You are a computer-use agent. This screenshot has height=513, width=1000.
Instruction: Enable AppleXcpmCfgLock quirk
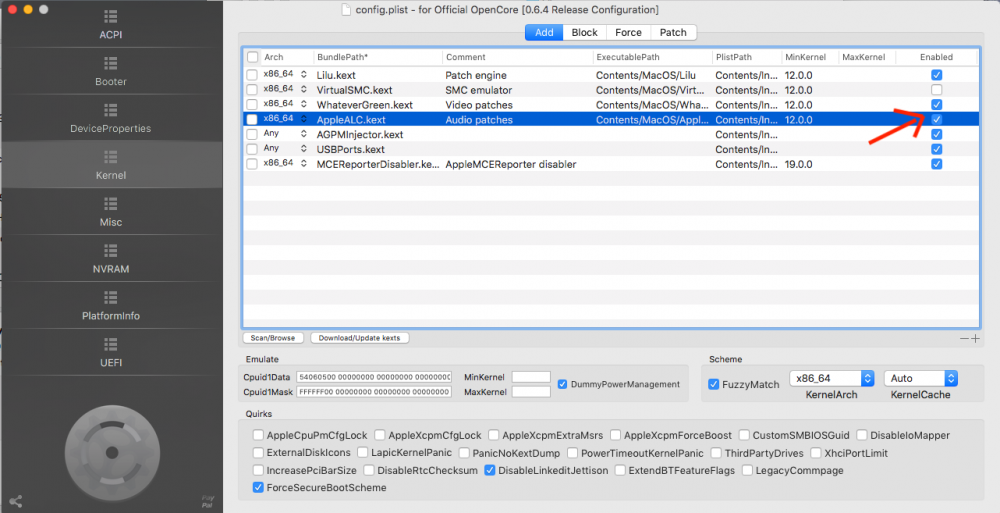coord(380,435)
